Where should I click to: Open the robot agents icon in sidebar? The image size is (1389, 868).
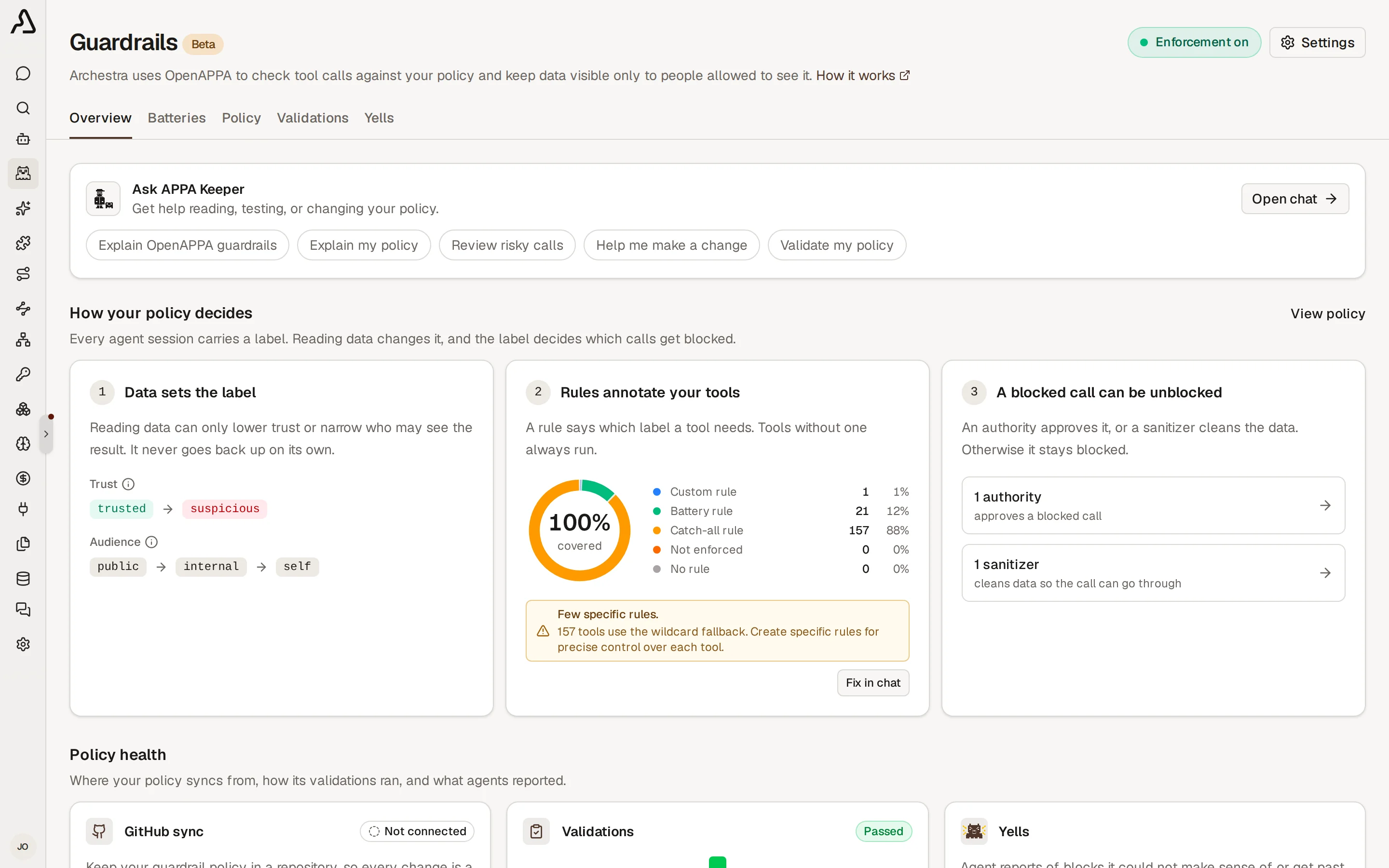(x=23, y=139)
